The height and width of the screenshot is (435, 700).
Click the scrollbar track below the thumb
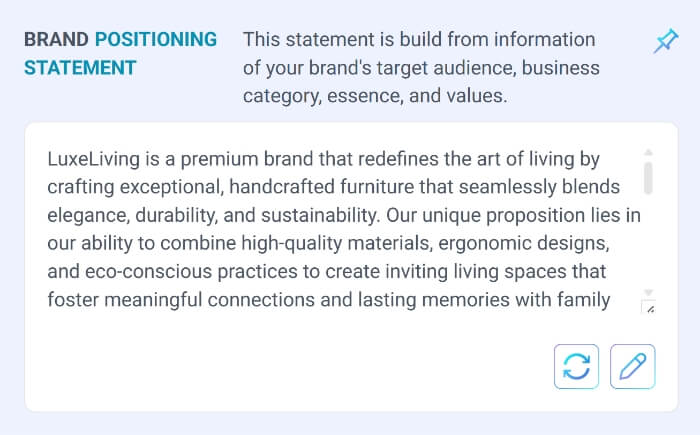[648, 240]
